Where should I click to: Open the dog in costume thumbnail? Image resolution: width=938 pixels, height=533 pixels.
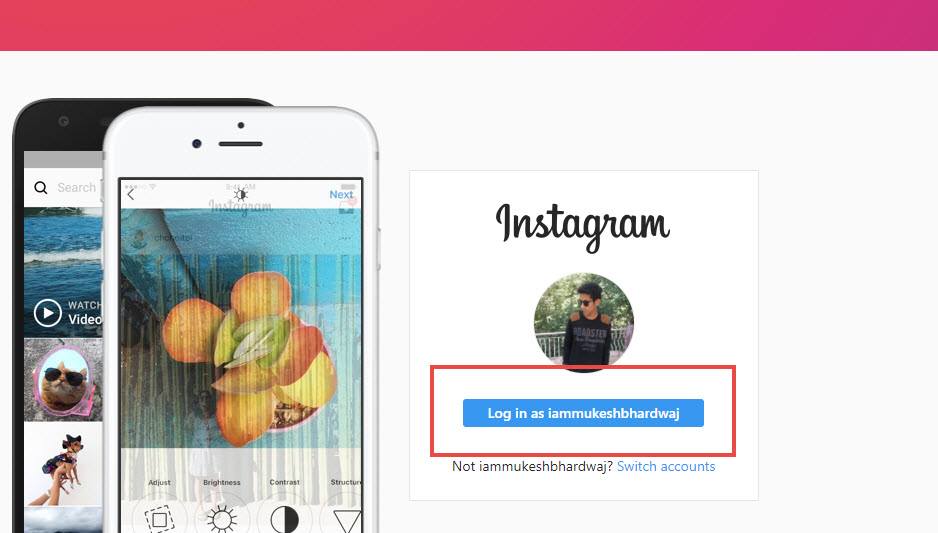(x=63, y=464)
